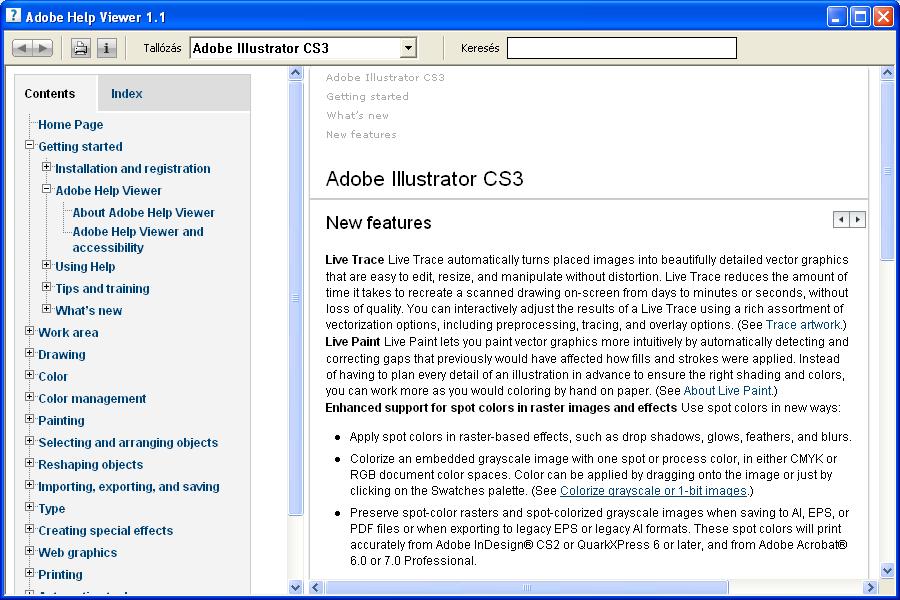900x600 pixels.
Task: Select the Printing tree label
Action: 60,574
